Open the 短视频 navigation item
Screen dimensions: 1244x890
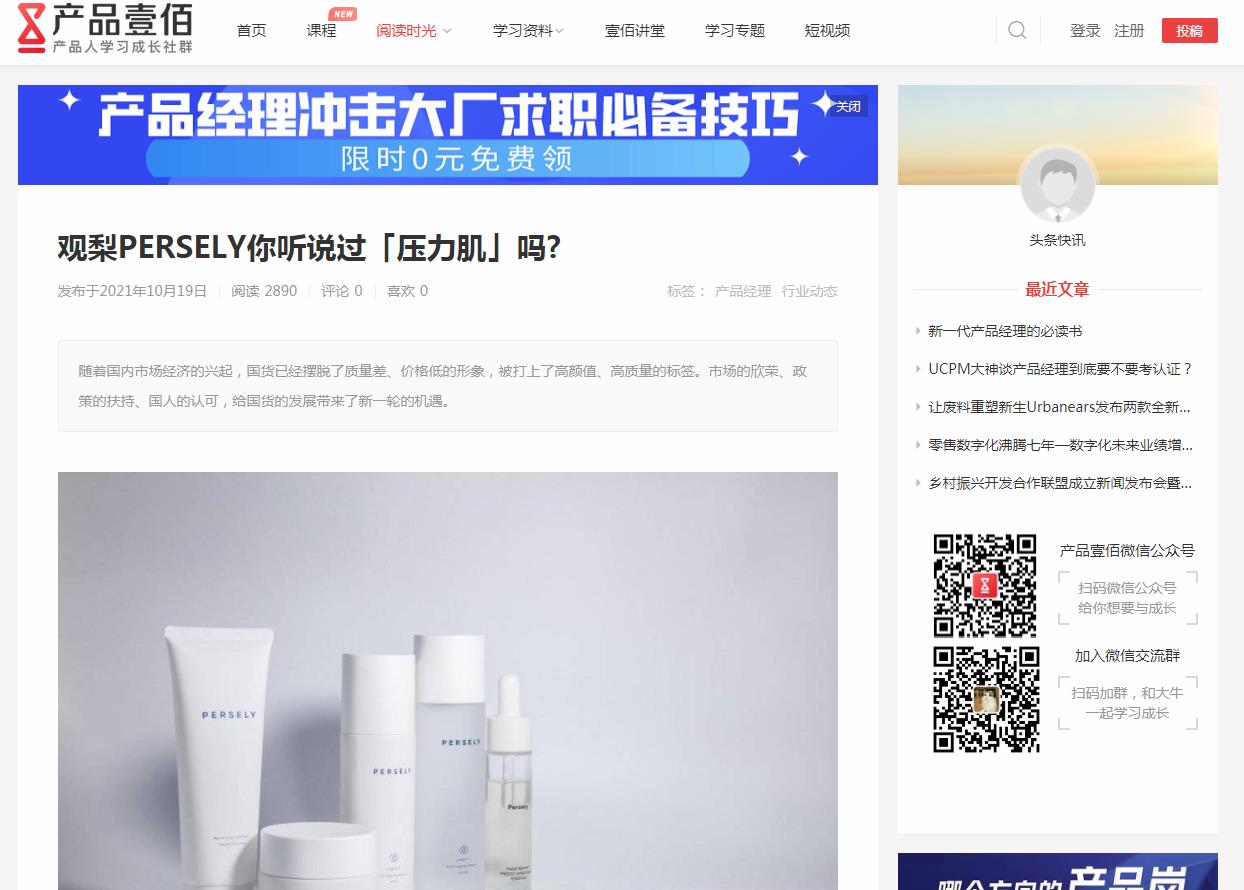(827, 31)
